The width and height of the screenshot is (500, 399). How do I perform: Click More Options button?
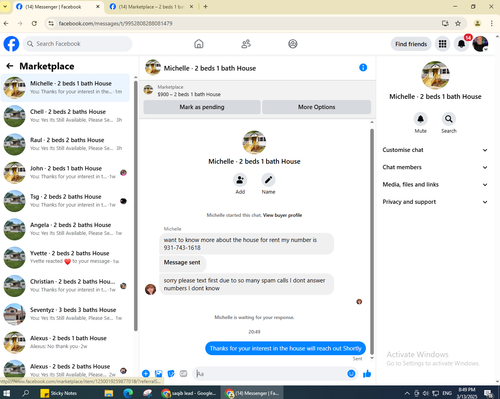pyautogui.click(x=316, y=107)
